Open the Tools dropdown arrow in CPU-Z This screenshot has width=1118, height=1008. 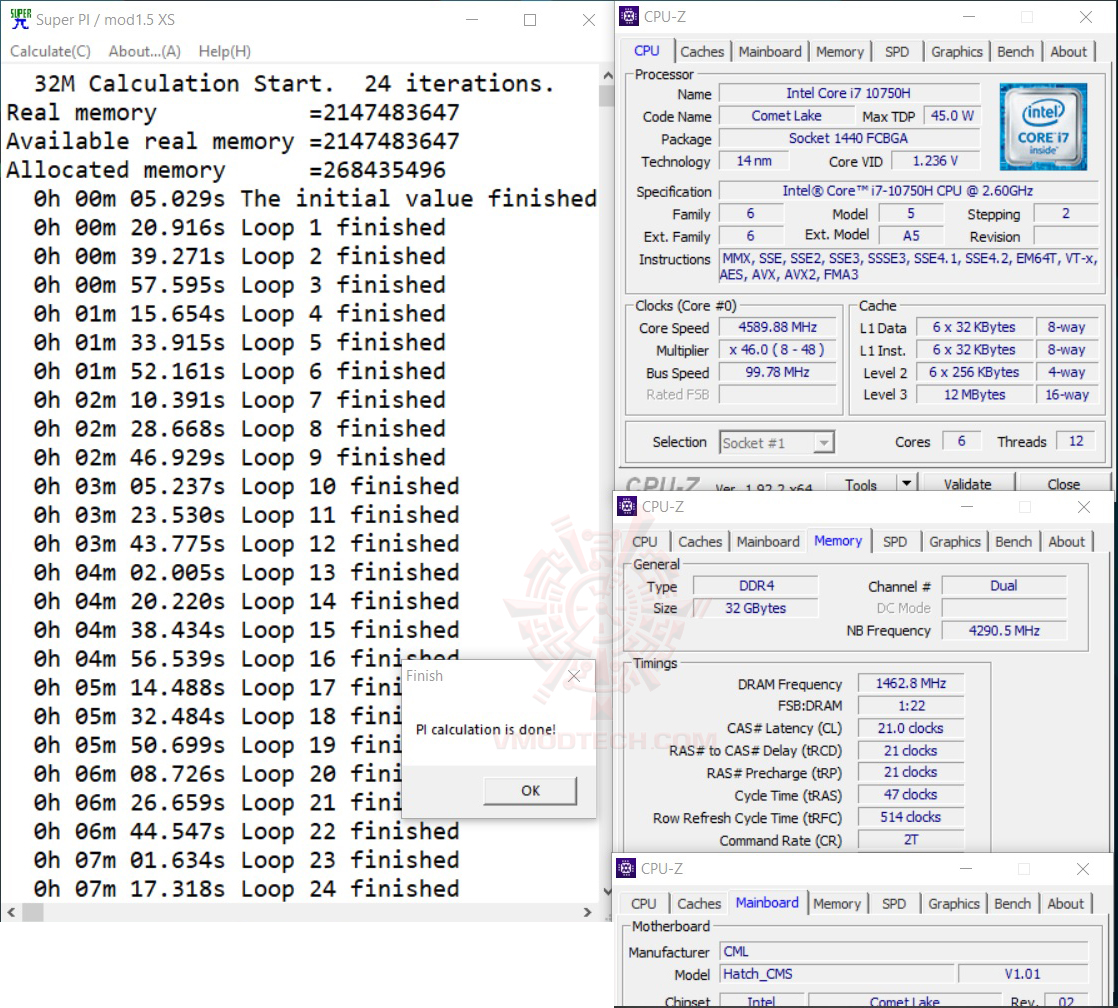[x=906, y=483]
